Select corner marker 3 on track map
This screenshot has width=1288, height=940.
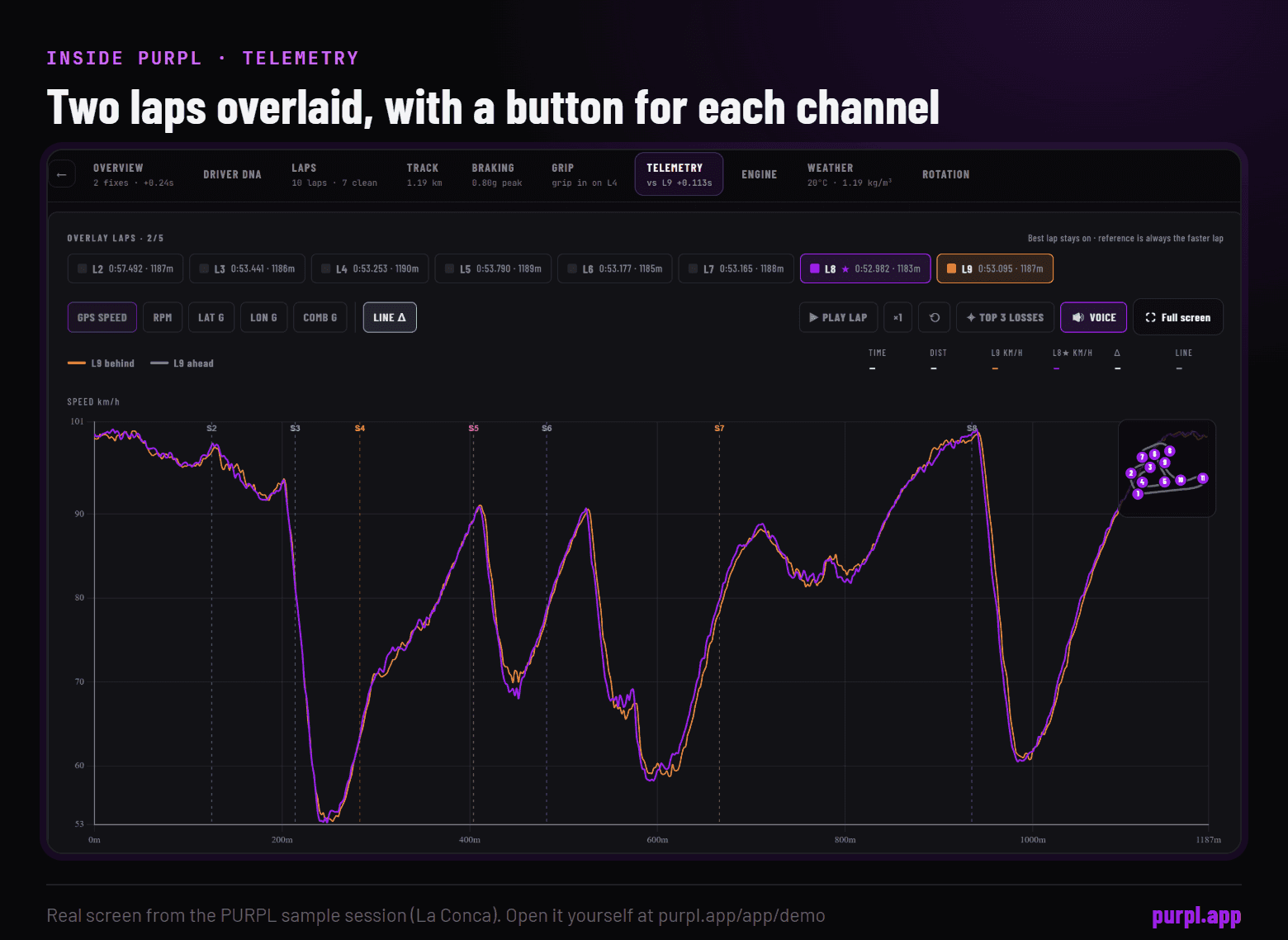click(x=1150, y=468)
